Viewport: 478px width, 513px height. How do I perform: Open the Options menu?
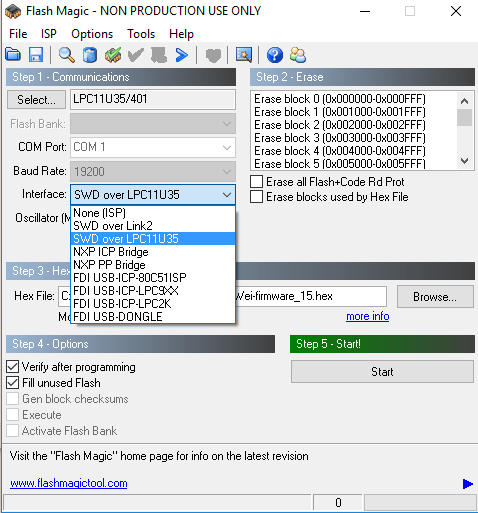(x=92, y=34)
